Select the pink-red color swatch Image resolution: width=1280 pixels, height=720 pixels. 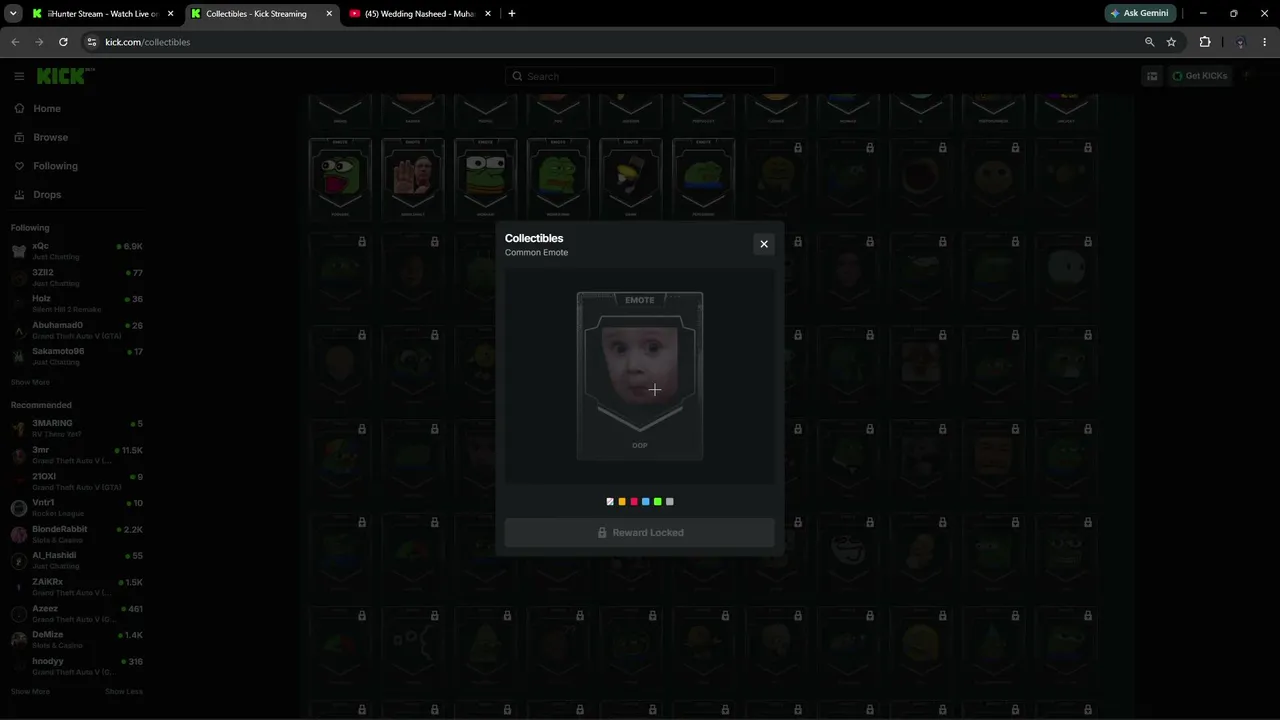pyautogui.click(x=634, y=502)
